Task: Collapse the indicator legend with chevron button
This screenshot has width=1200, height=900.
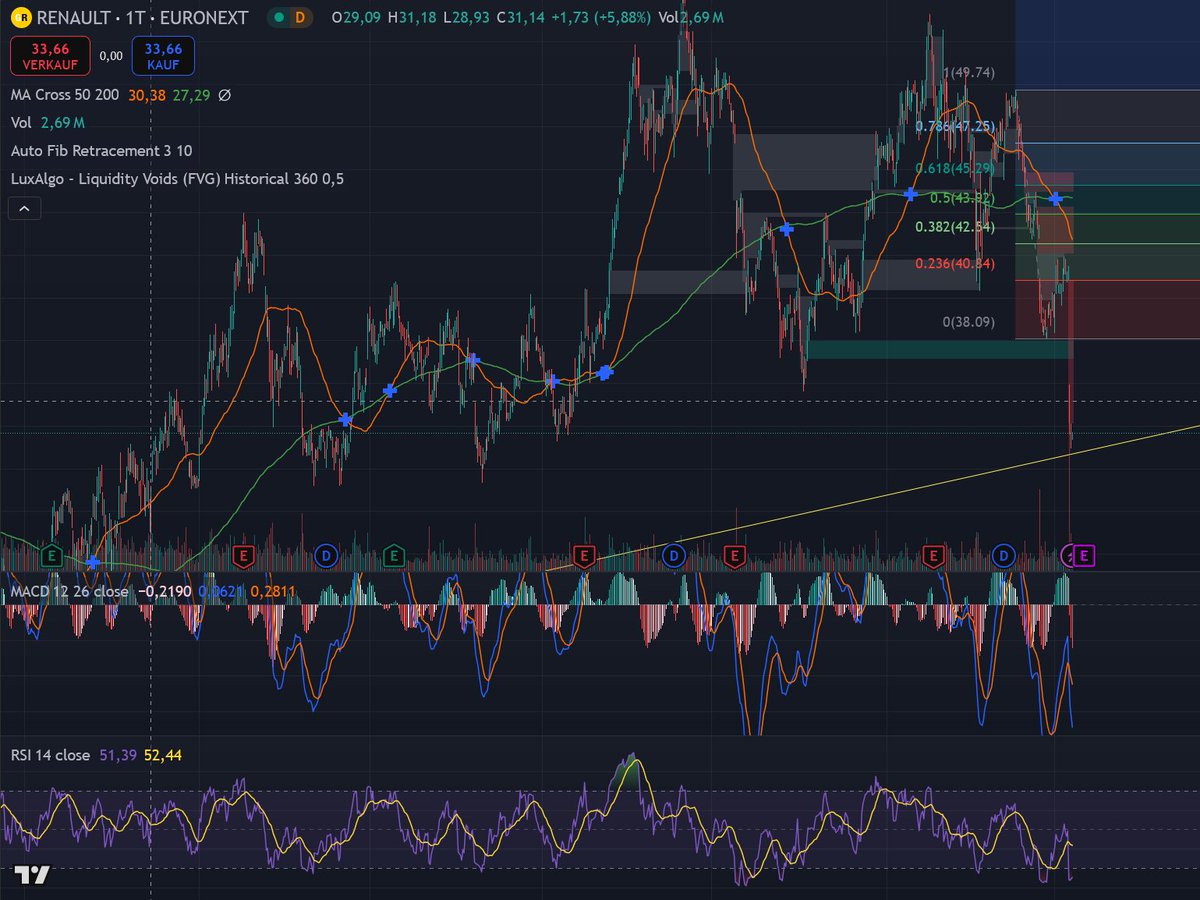Action: point(24,208)
